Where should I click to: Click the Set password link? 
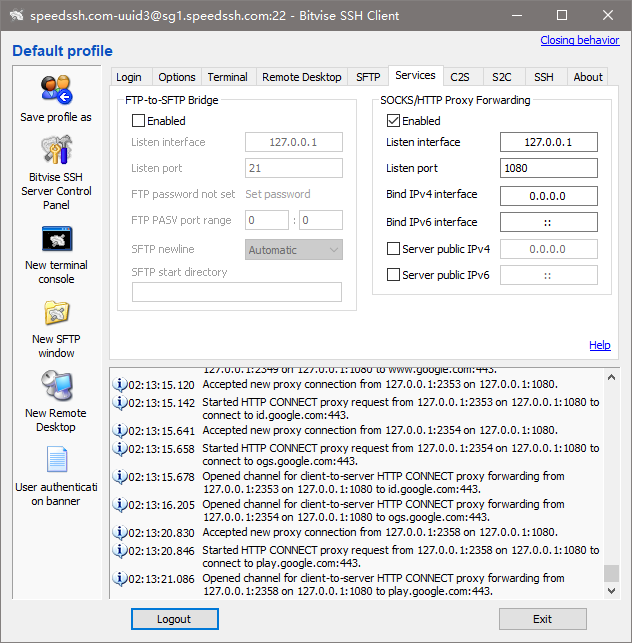point(278,194)
